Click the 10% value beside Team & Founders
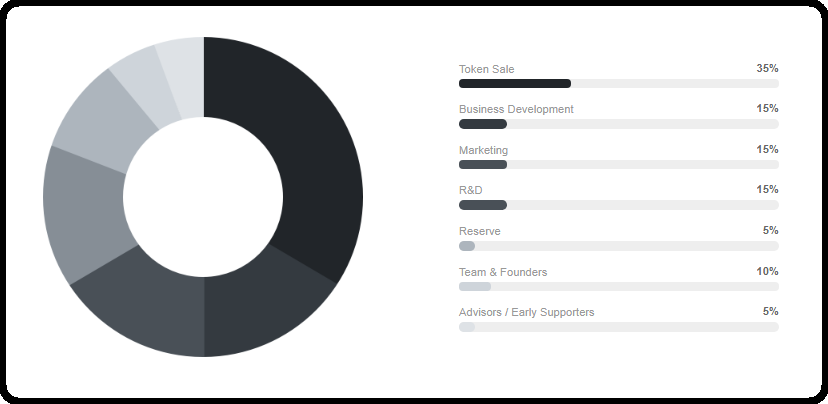 tap(767, 271)
